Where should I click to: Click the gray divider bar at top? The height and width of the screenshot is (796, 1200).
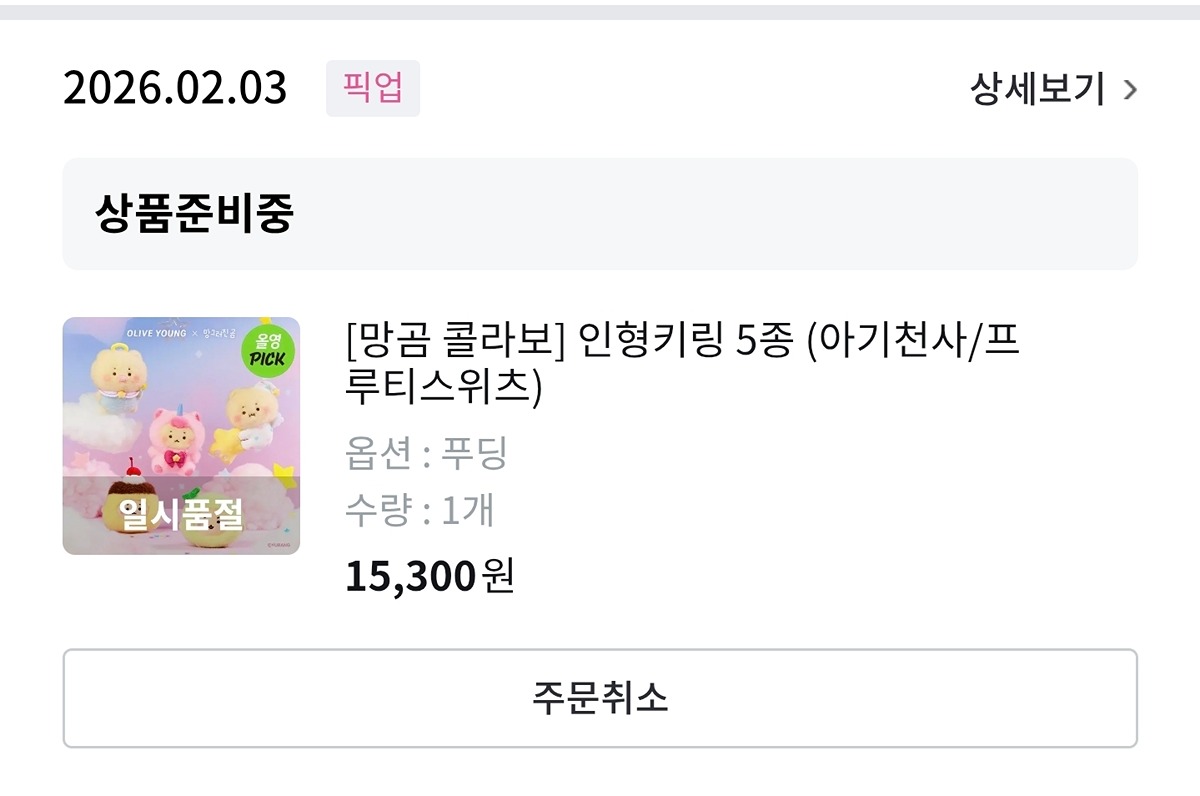click(x=600, y=12)
